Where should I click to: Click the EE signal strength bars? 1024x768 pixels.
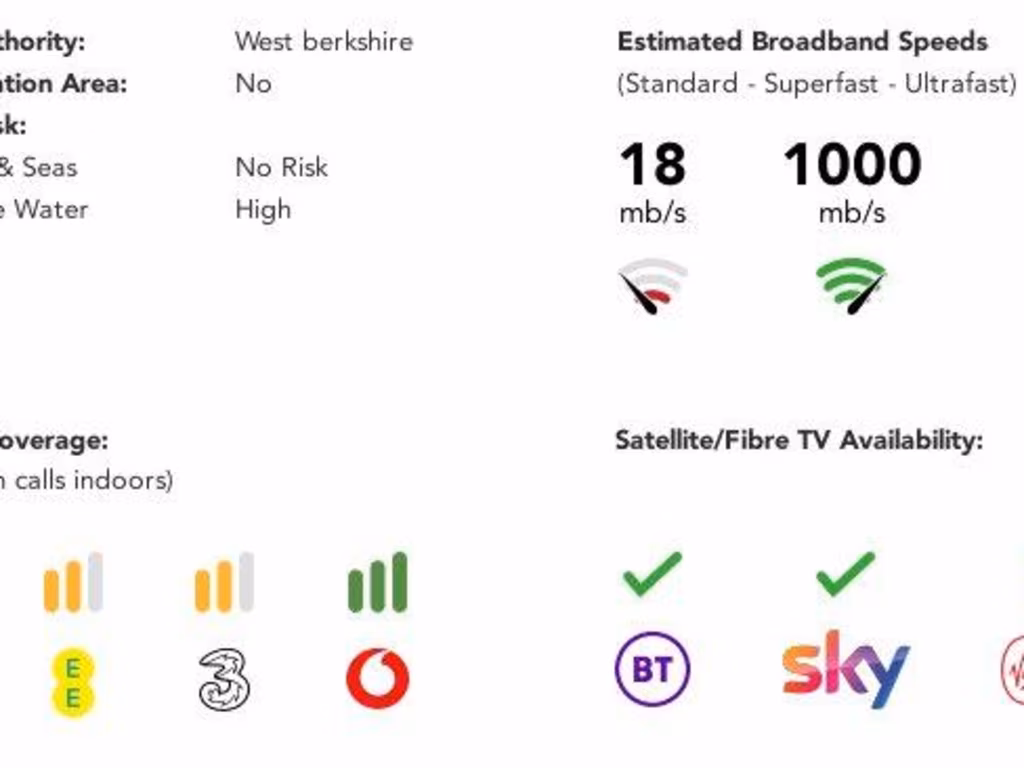73,582
